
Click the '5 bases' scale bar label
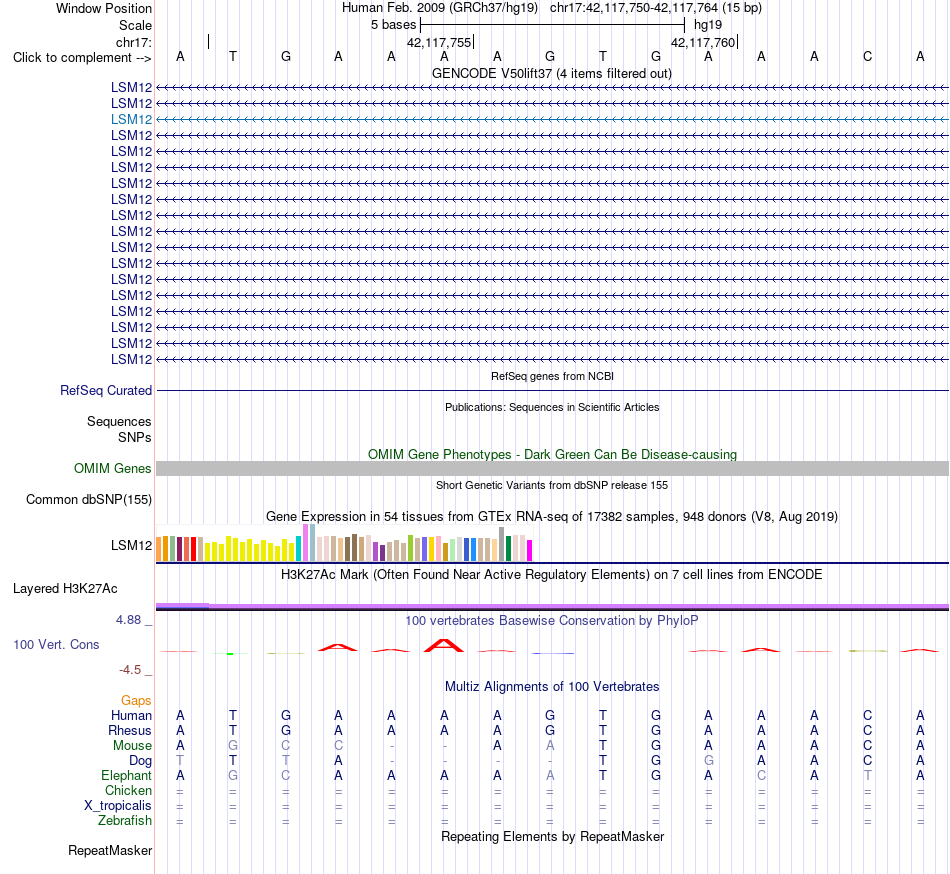[x=394, y=25]
